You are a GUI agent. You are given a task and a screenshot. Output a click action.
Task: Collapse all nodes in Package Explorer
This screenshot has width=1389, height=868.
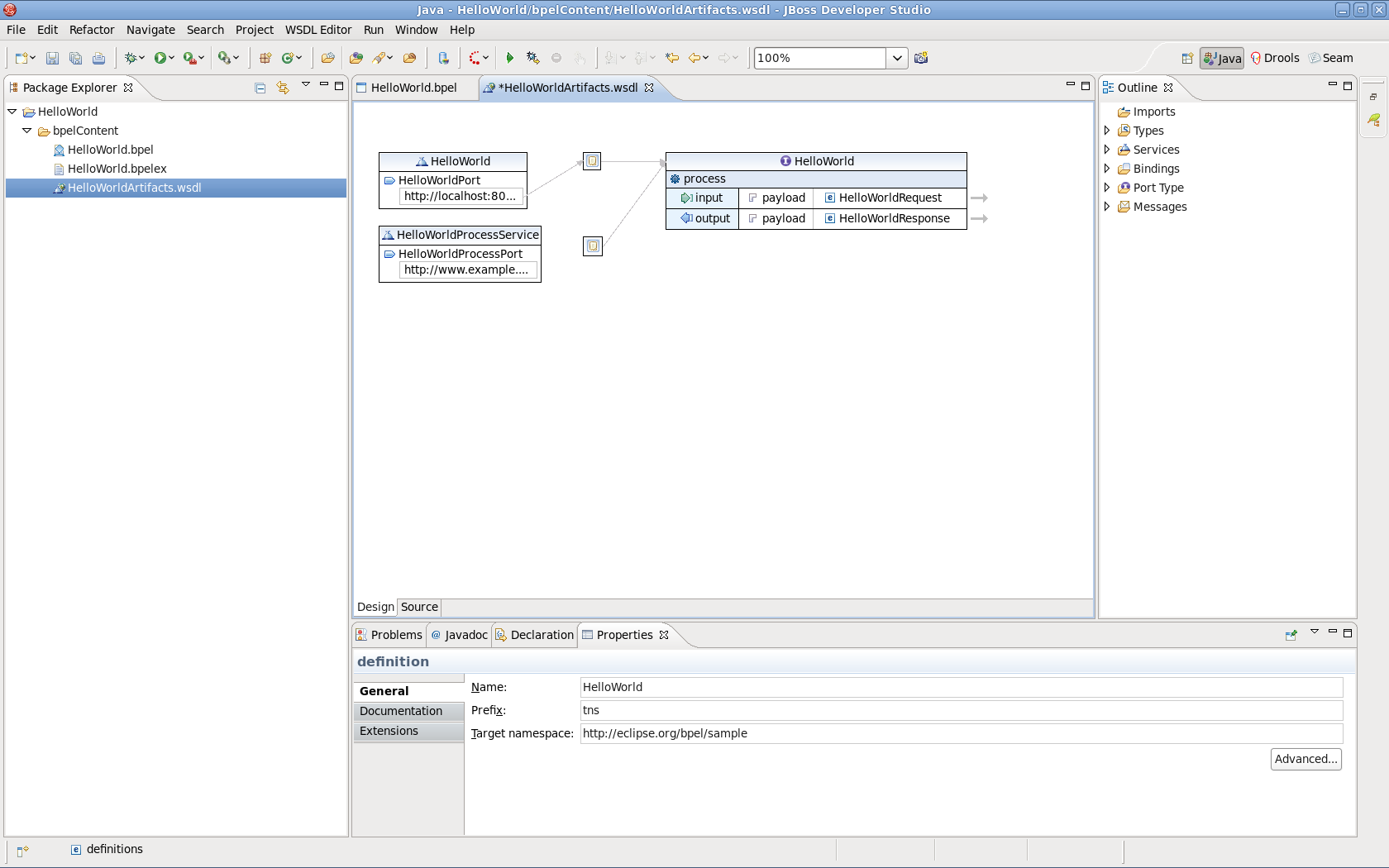(260, 87)
